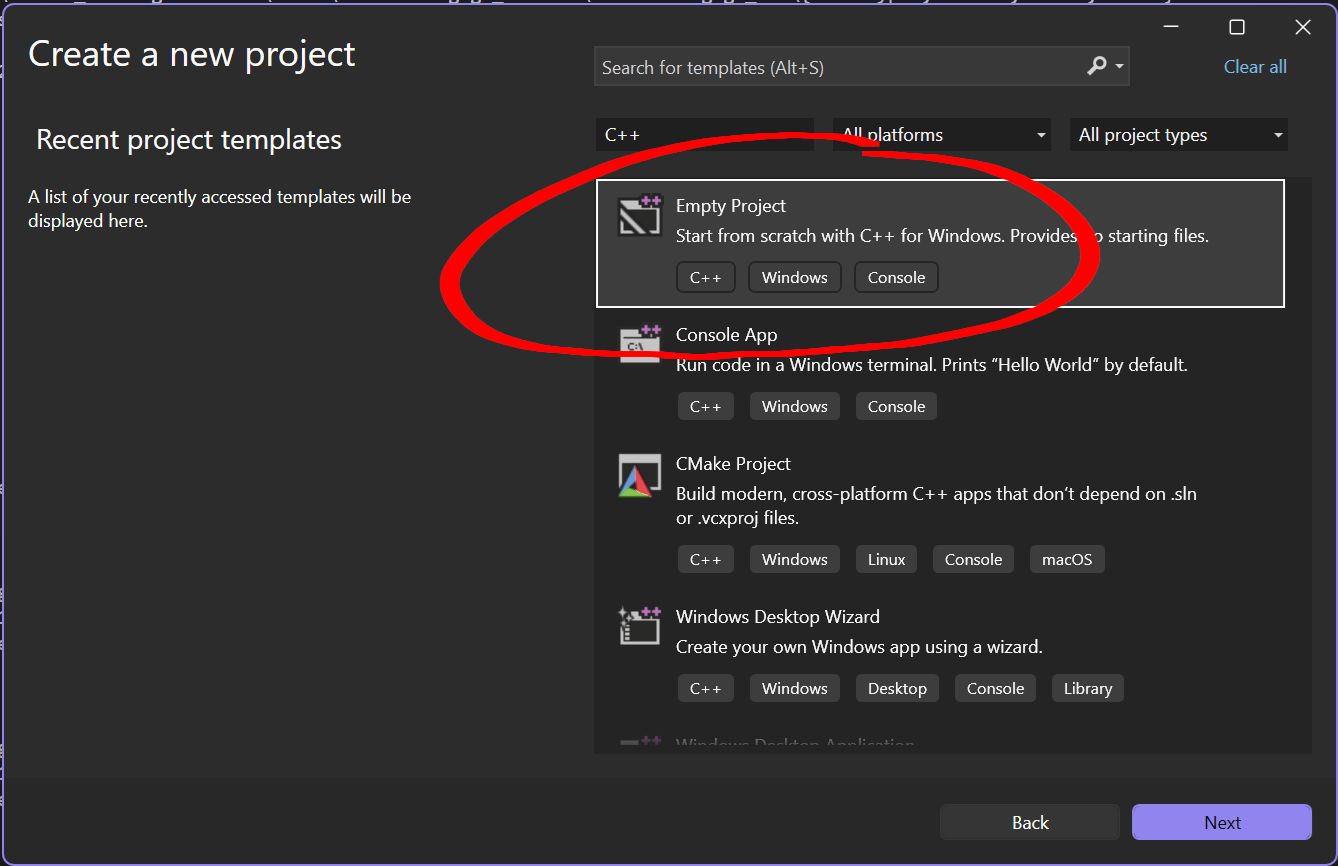This screenshot has height=866, width=1338.
Task: Maximize the dialog window
Action: coord(1237,27)
